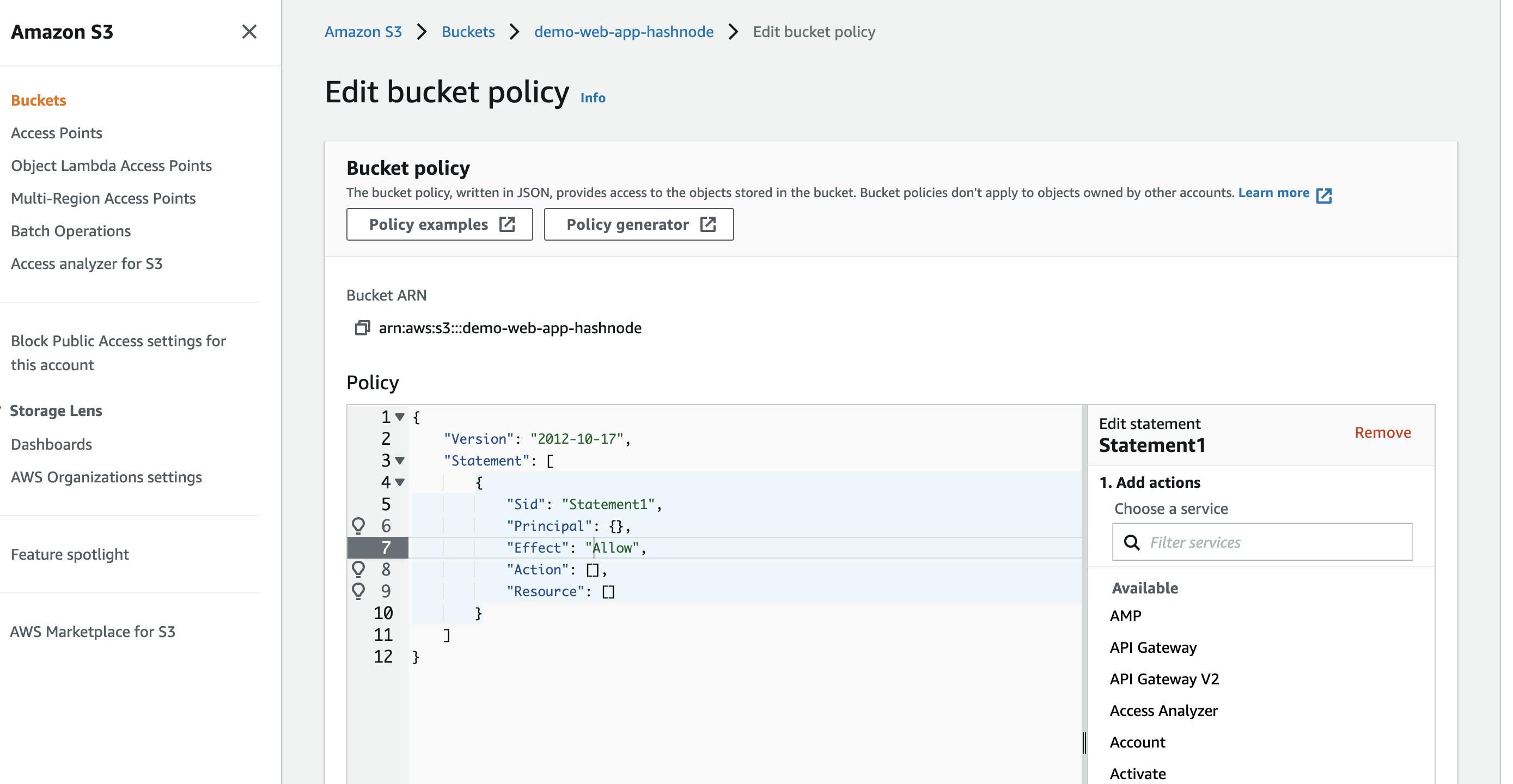This screenshot has width=1513, height=784.
Task: Open Storage Lens Dashboards
Action: pos(52,444)
